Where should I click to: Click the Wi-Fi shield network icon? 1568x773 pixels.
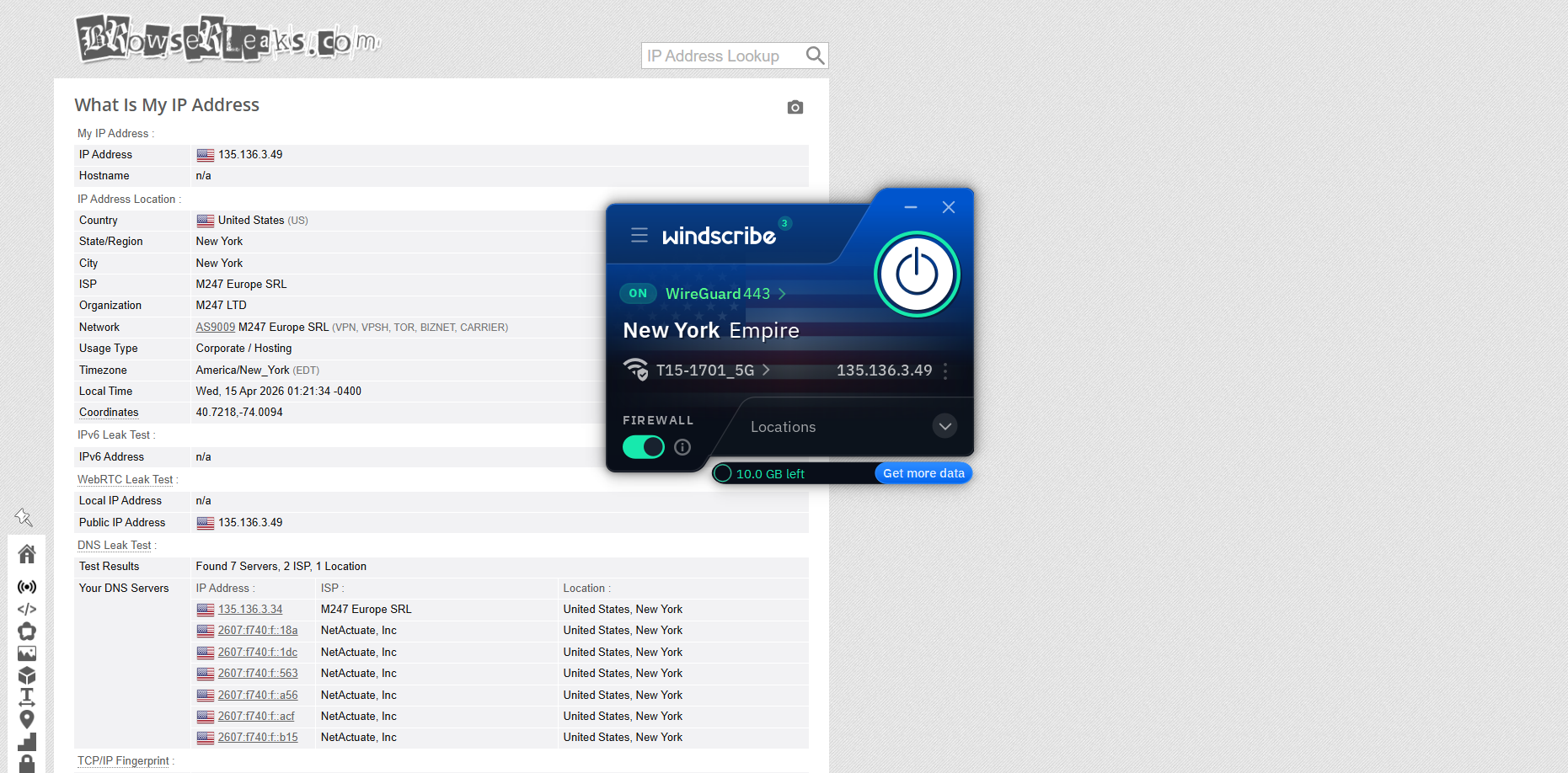click(x=636, y=370)
